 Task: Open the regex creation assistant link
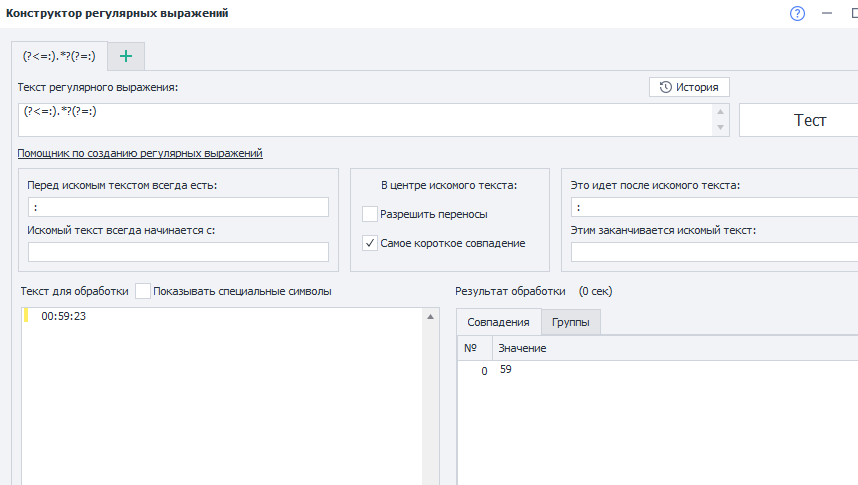pos(139,153)
